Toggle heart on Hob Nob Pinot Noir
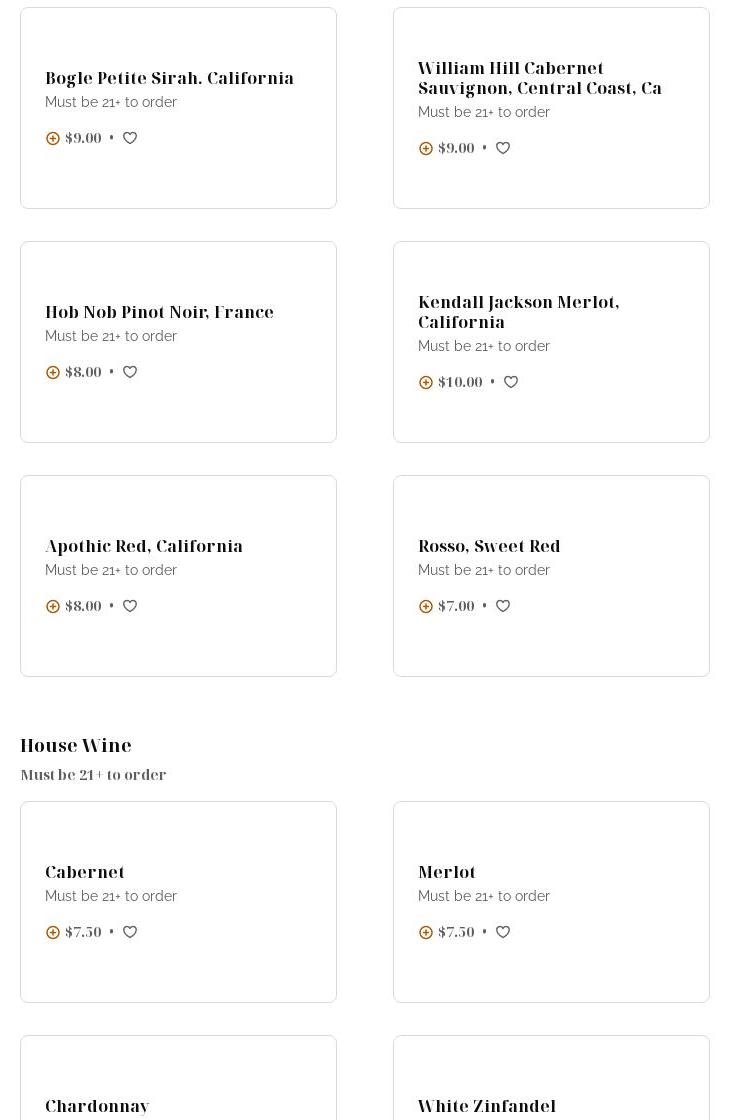This screenshot has height=1120, width=750. (130, 372)
